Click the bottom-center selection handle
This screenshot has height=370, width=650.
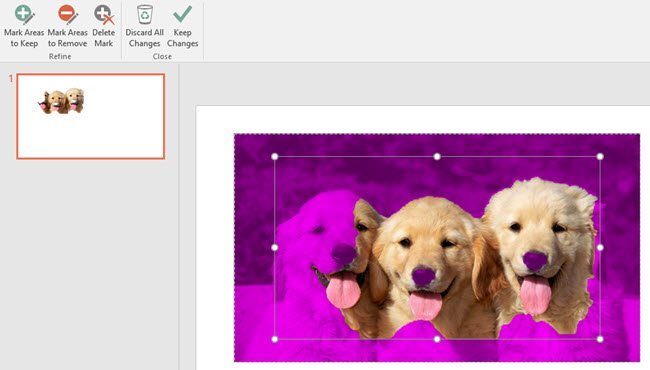tap(437, 339)
